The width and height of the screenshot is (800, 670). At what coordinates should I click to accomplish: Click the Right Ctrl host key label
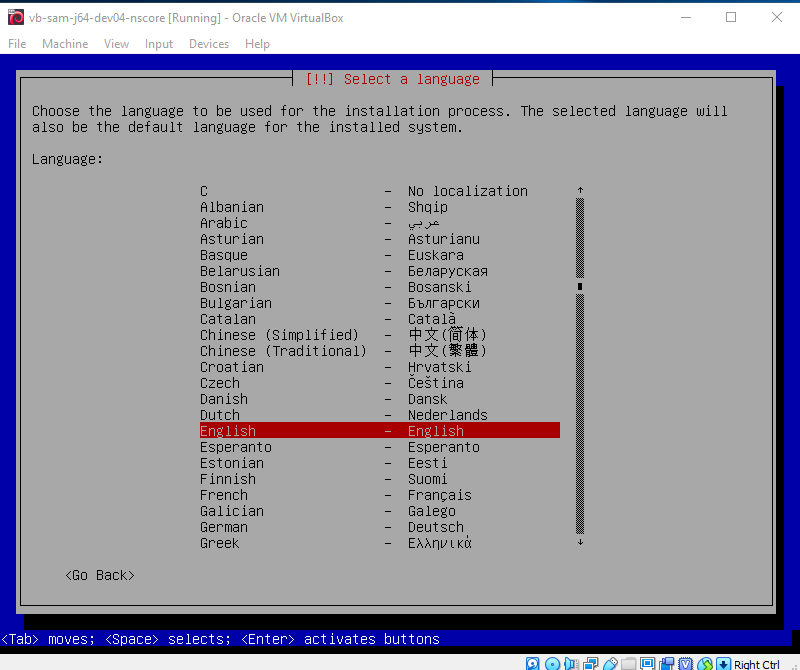tap(757, 664)
